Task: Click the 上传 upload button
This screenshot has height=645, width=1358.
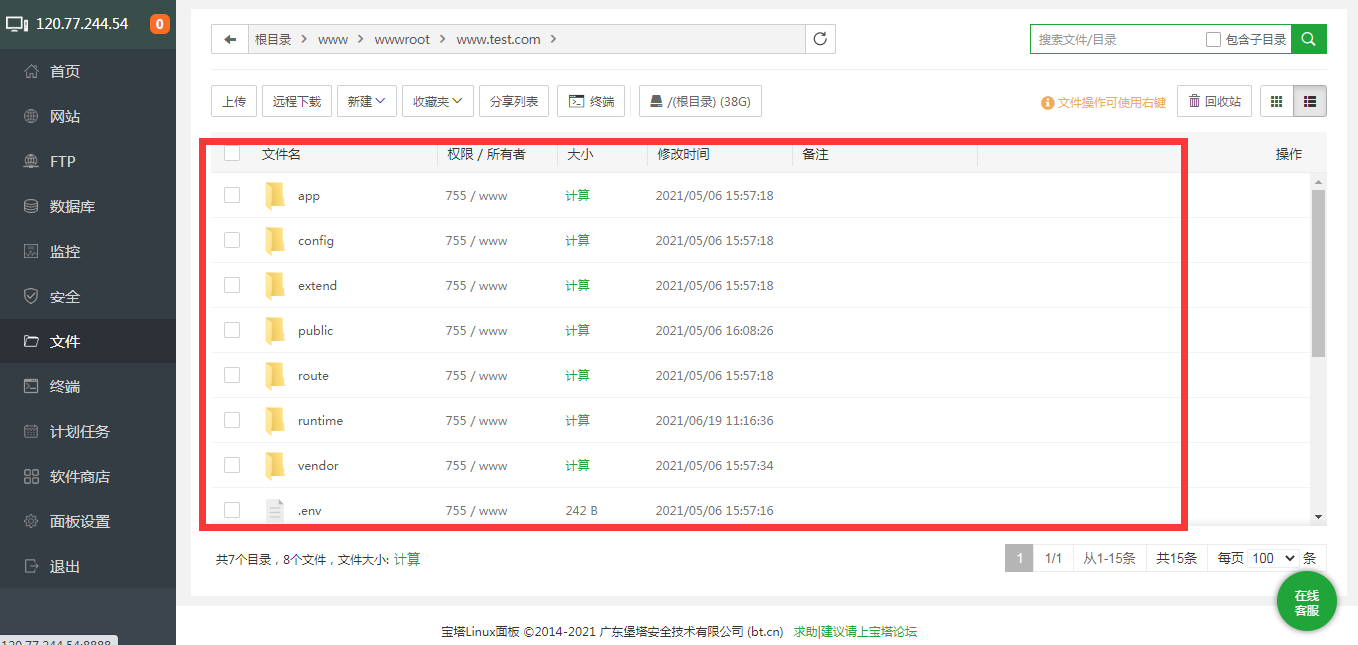Action: (234, 101)
